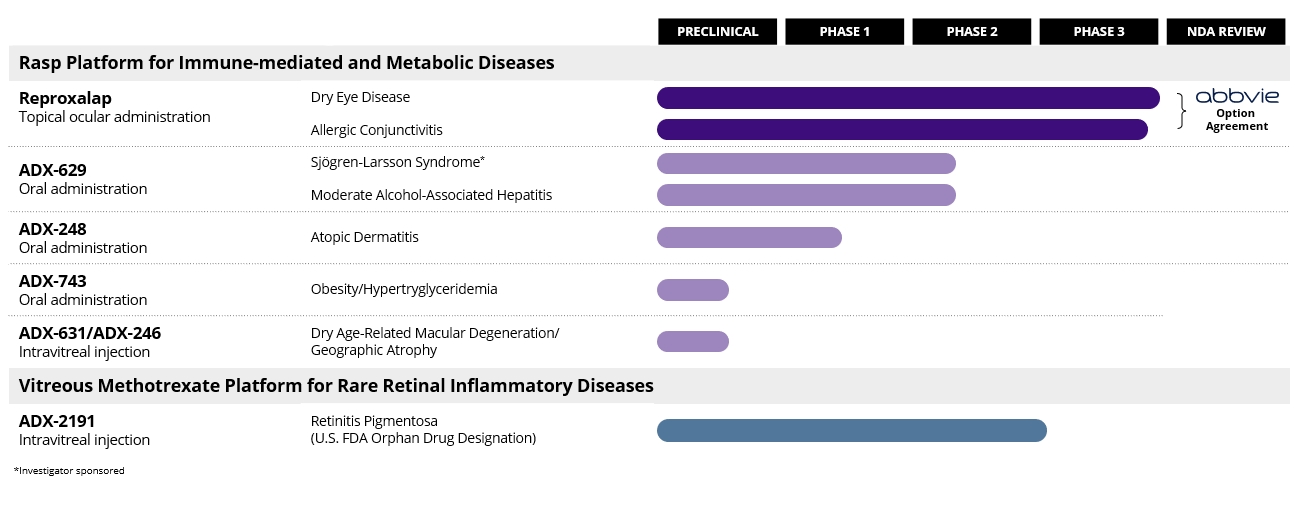This screenshot has width=1302, height=524.
Task: Click the ADX-2191 drug name
Action: (x=57, y=421)
